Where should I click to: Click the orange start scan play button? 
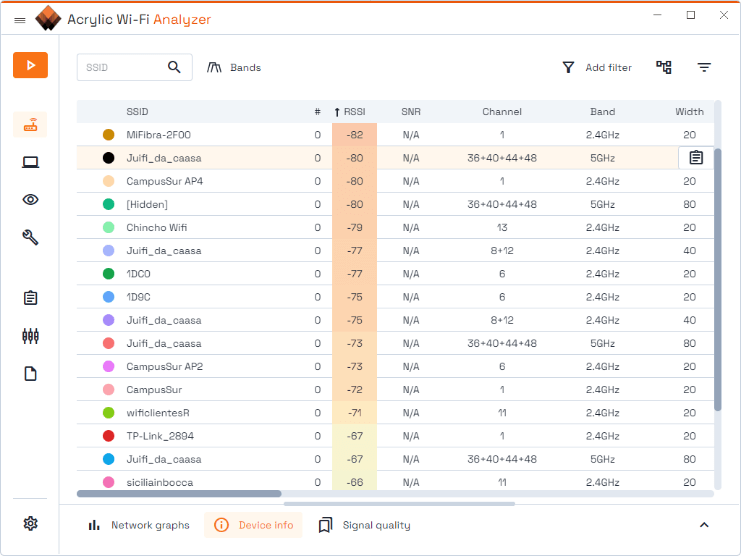[x=30, y=65]
